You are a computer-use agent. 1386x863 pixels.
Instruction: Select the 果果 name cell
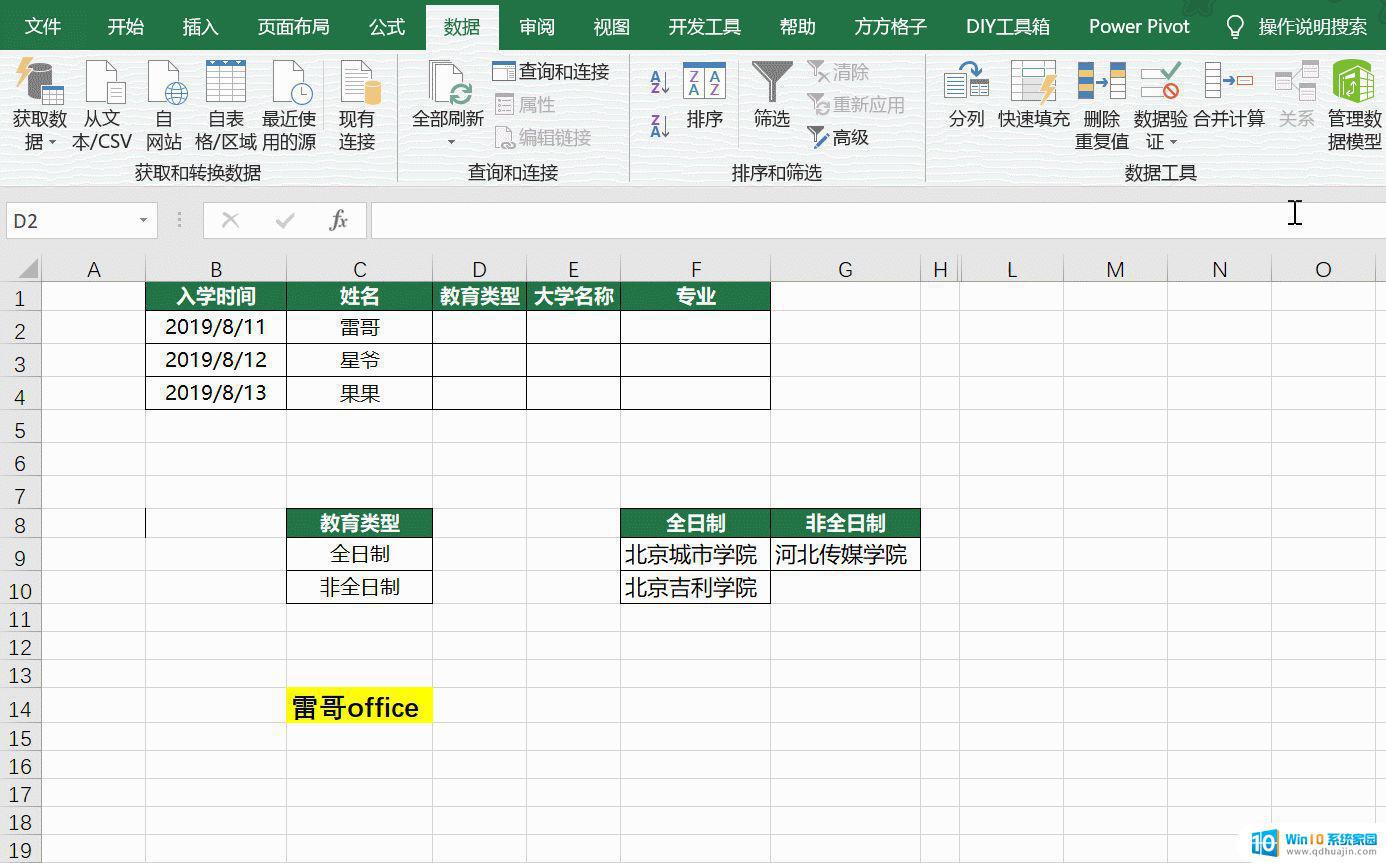[x=360, y=393]
